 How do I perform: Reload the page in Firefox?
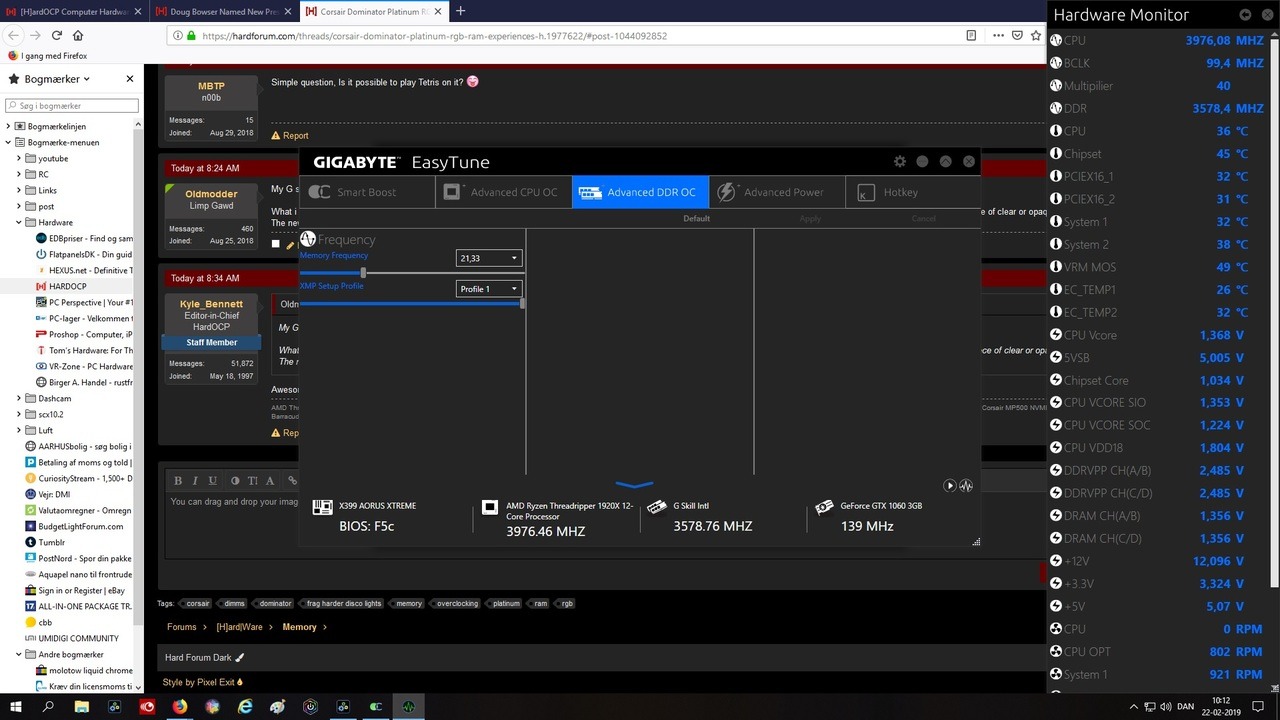point(56,35)
